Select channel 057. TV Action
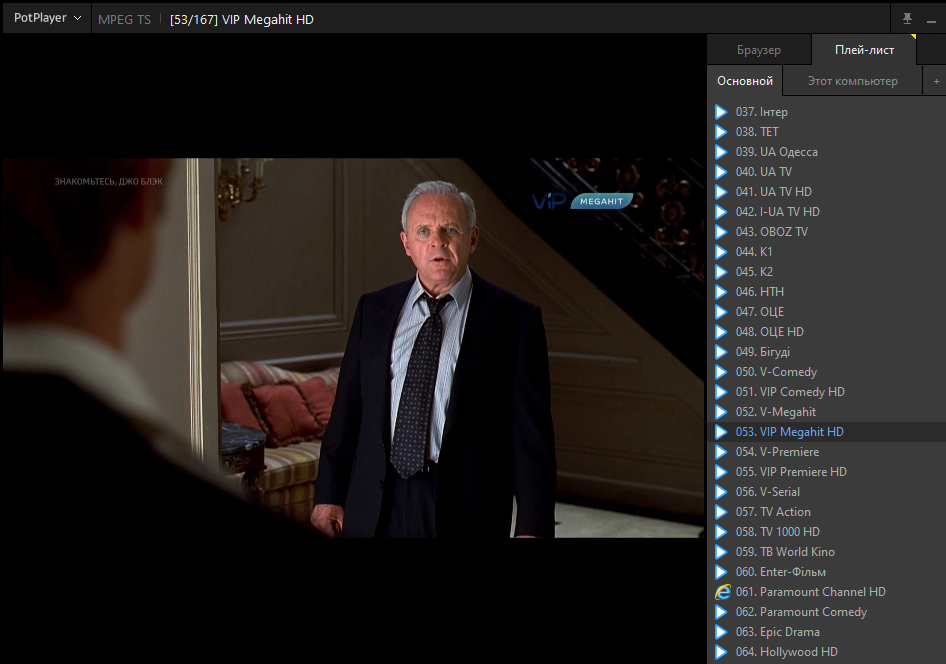Screen dimensions: 946x664 click(827, 511)
